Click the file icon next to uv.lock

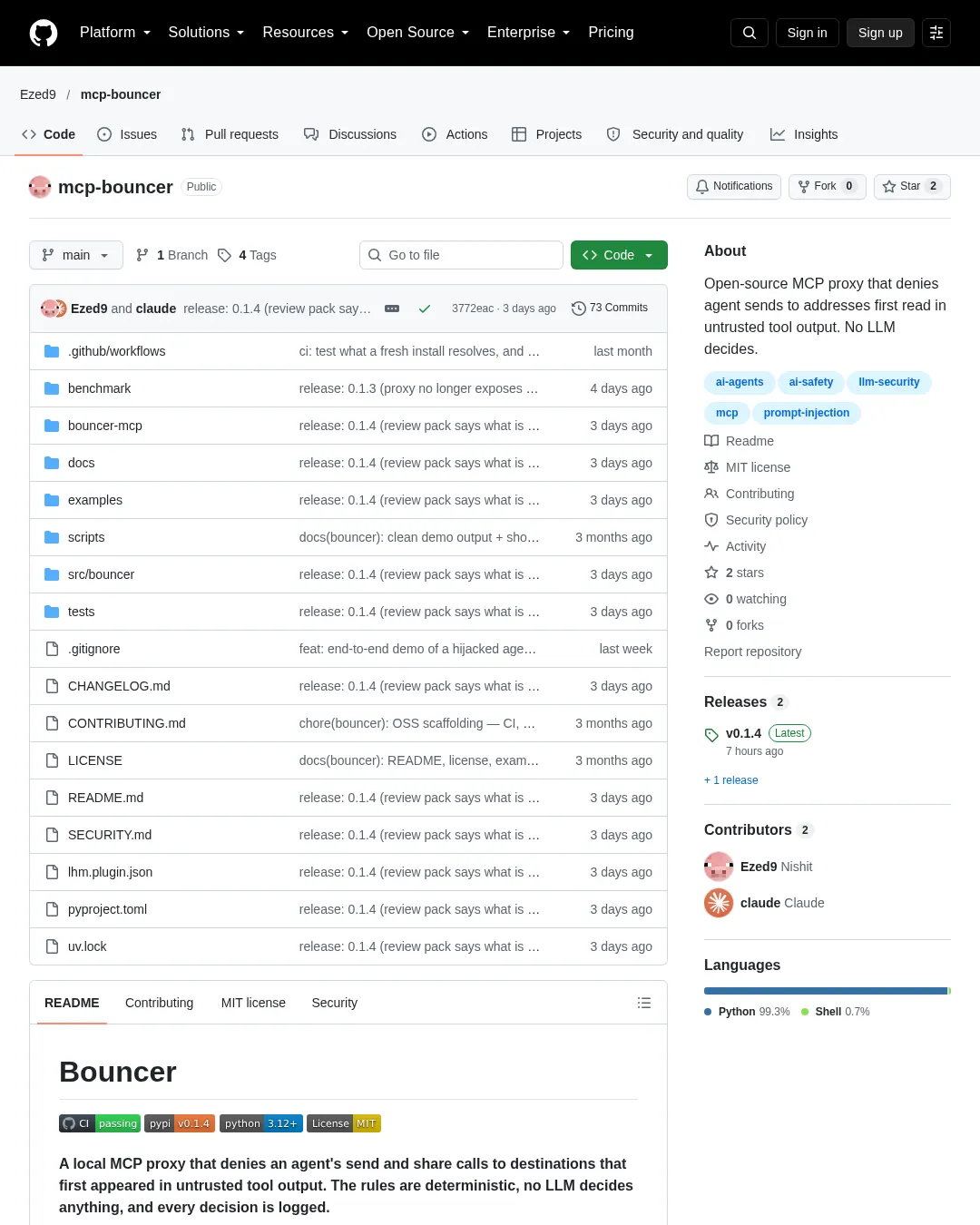(52, 946)
